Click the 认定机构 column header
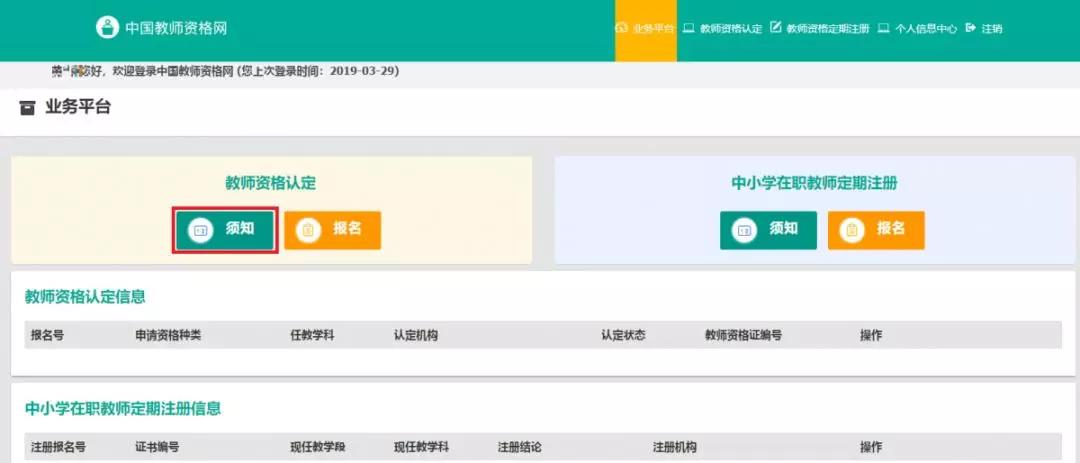1080x463 pixels. pos(416,336)
